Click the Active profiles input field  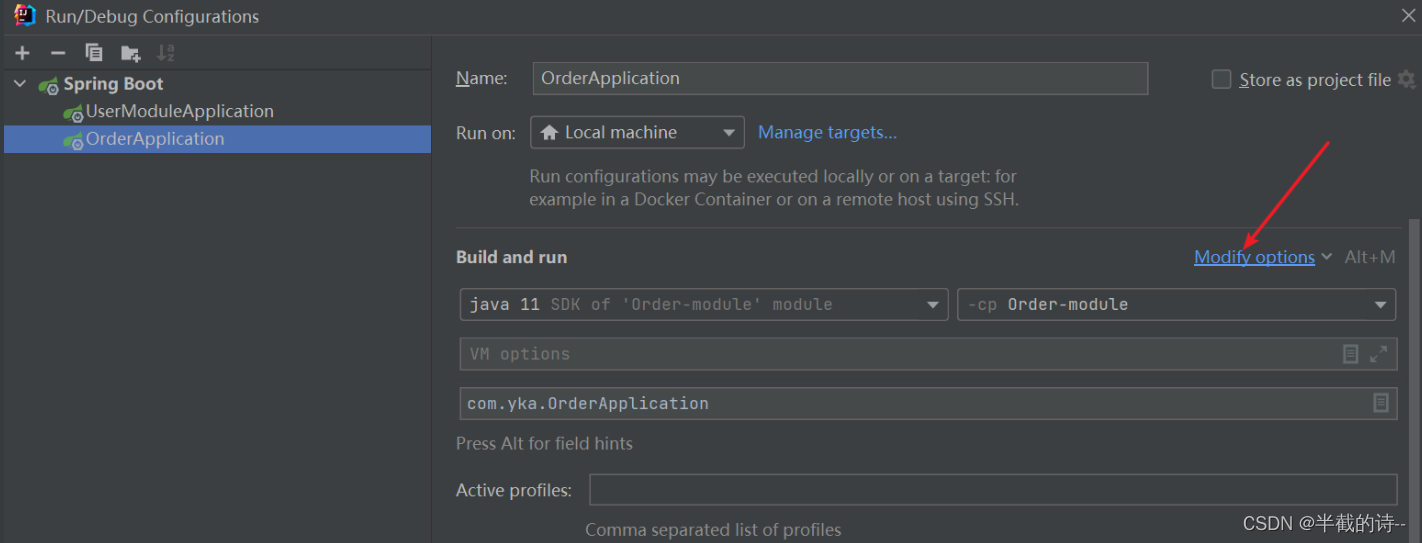[993, 490]
